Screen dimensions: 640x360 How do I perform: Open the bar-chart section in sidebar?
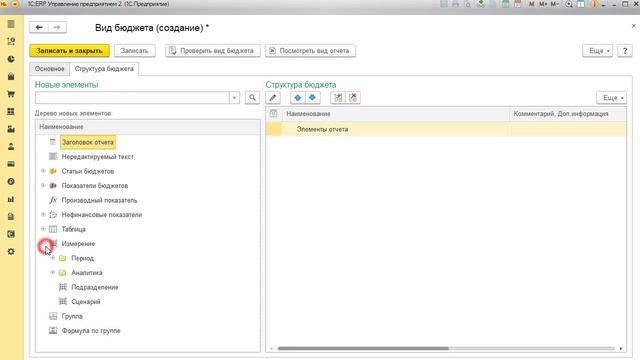point(11,199)
